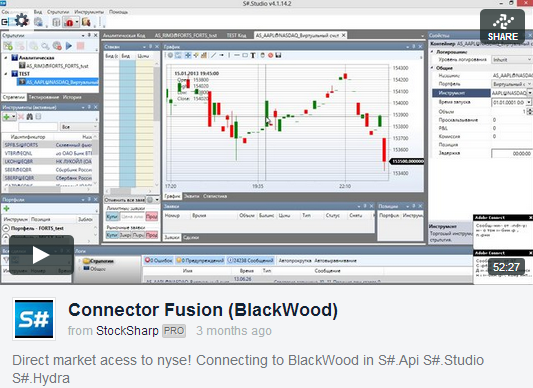Open the Инструменты menu
Viewport: 533px width, 388px height.
pos(89,12)
